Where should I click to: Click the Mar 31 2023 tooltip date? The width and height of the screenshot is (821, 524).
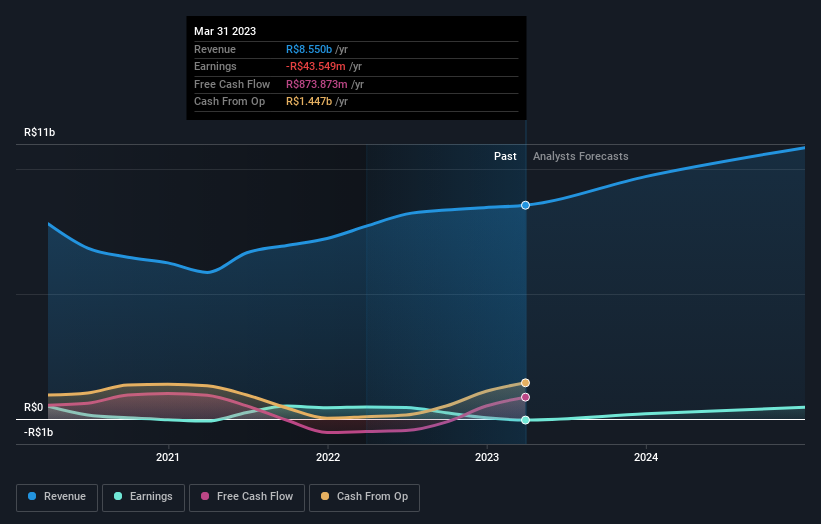(225, 31)
